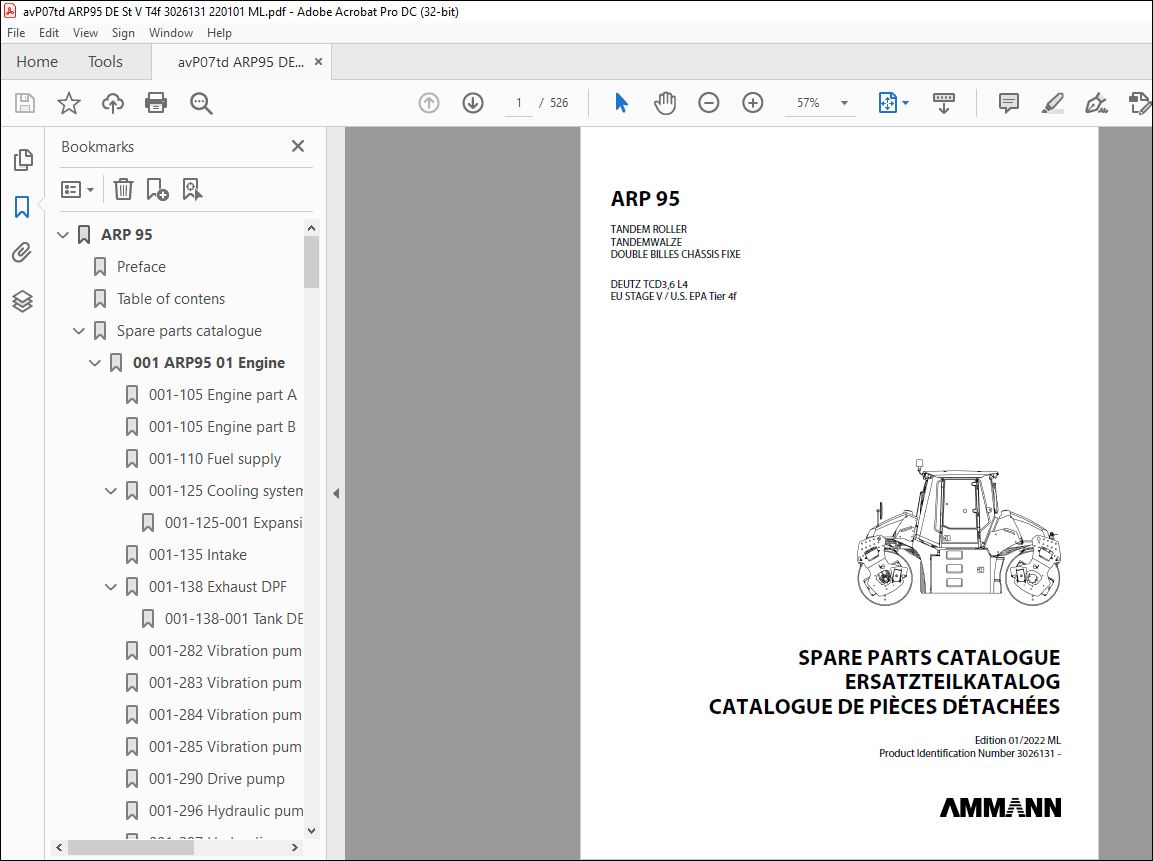This screenshot has width=1153, height=861.
Task: Open zoom level dropdown 57%
Action: (844, 103)
